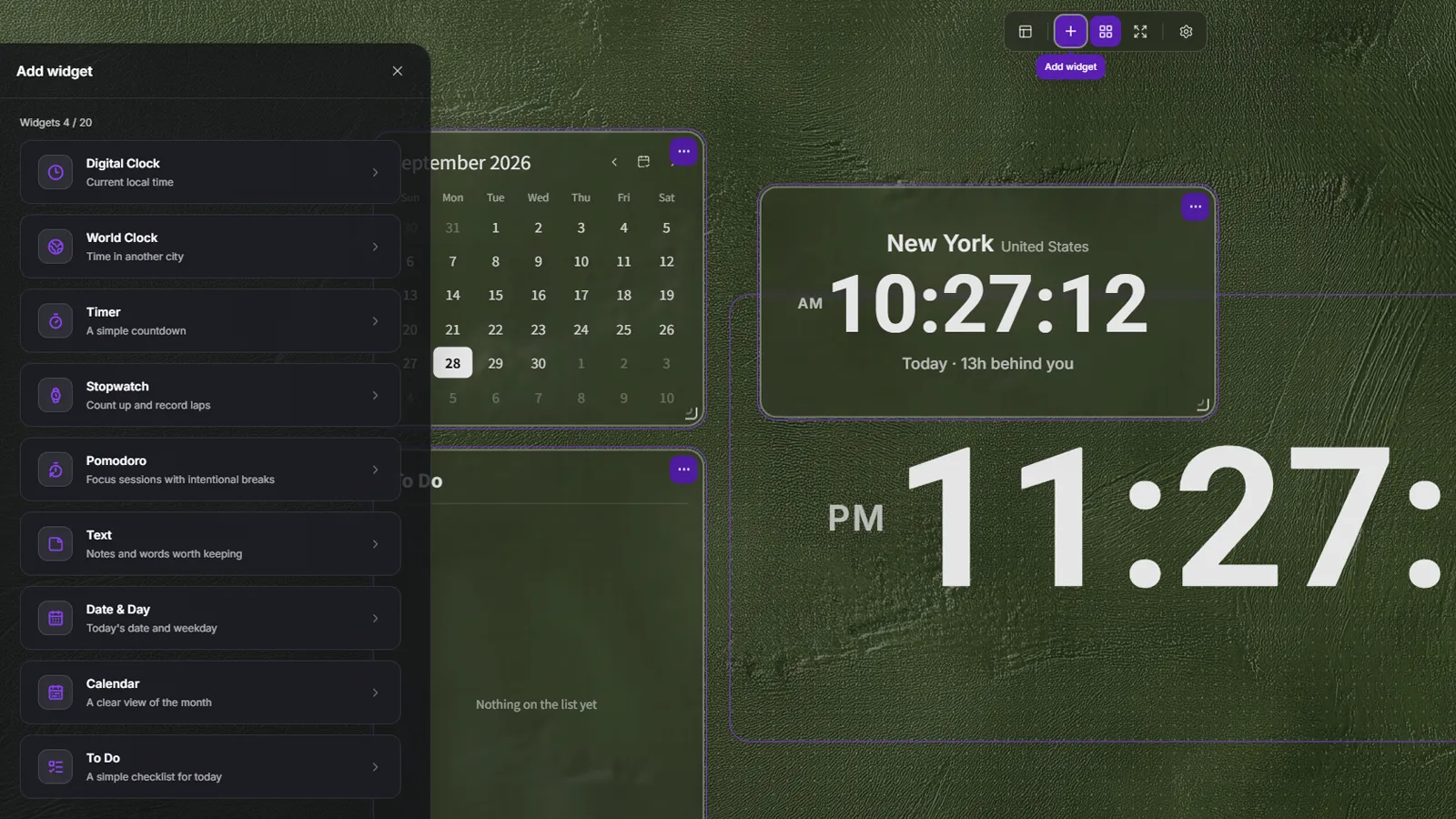Close the Add widget panel
This screenshot has height=819, width=1456.
(398, 71)
